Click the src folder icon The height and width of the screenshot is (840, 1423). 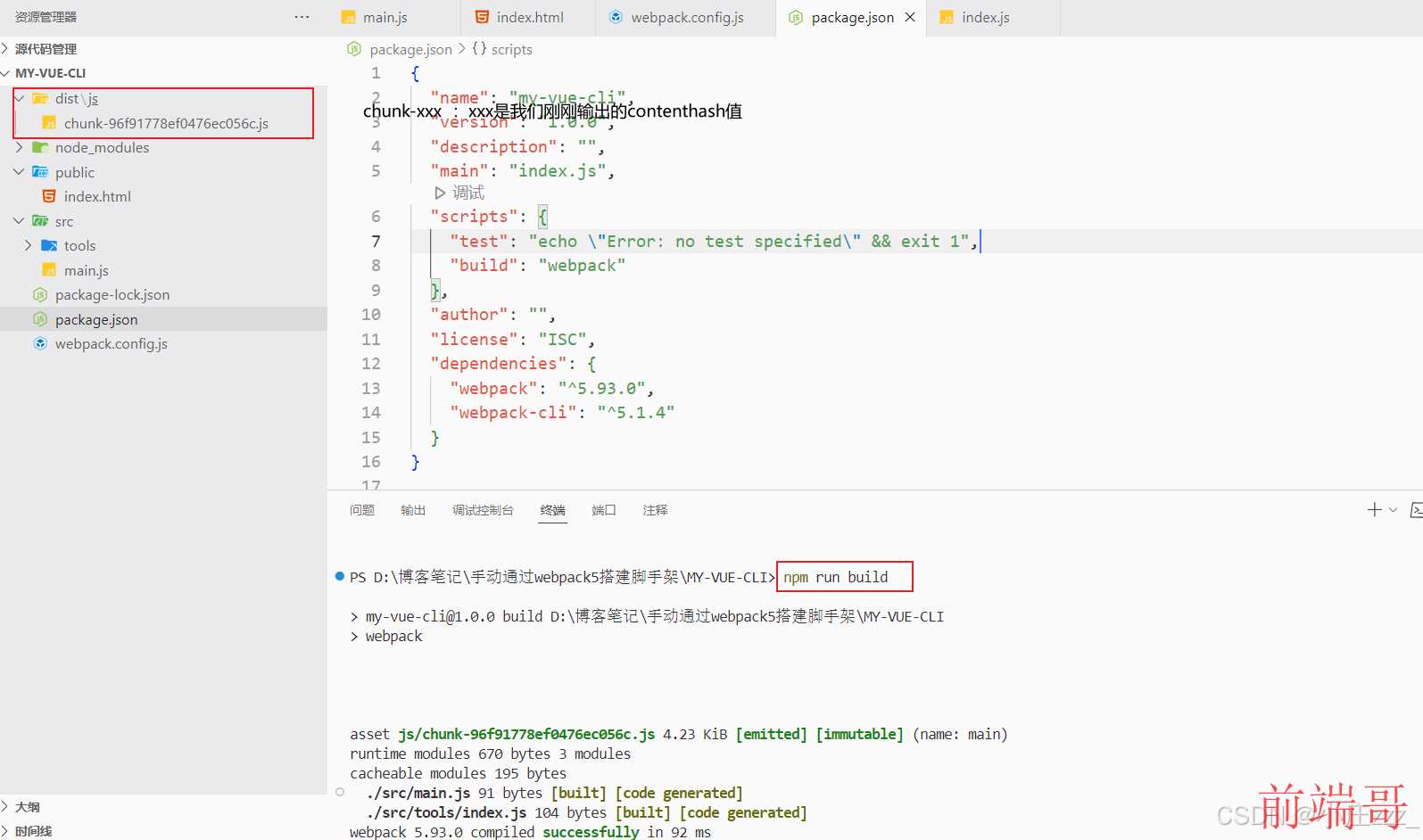point(40,221)
